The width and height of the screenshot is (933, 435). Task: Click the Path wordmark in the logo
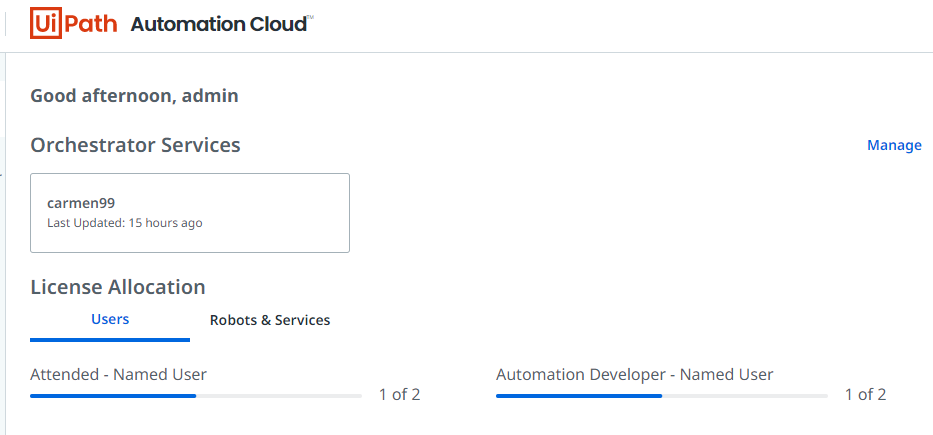pos(92,23)
